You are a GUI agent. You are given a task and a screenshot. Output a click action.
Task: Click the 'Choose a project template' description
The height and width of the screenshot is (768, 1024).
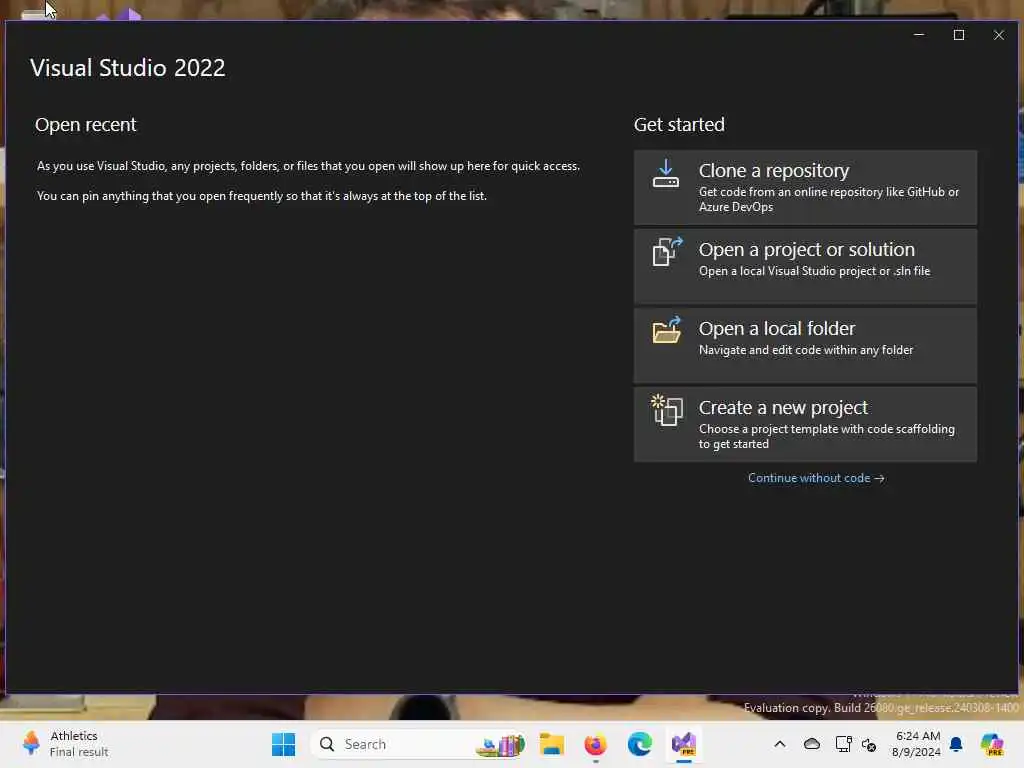827,436
